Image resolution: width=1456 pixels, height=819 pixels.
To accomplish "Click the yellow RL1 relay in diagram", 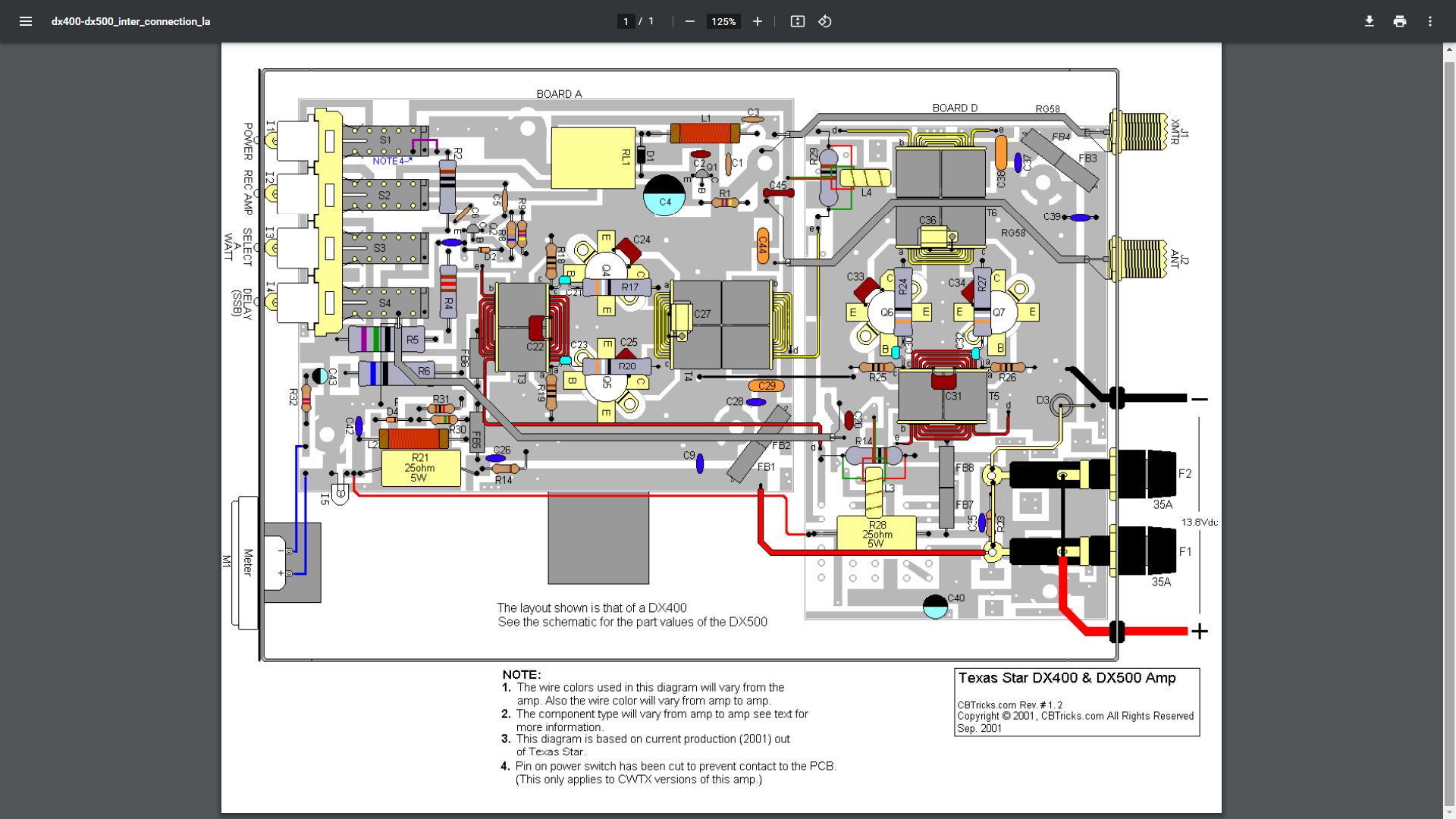I will (592, 158).
